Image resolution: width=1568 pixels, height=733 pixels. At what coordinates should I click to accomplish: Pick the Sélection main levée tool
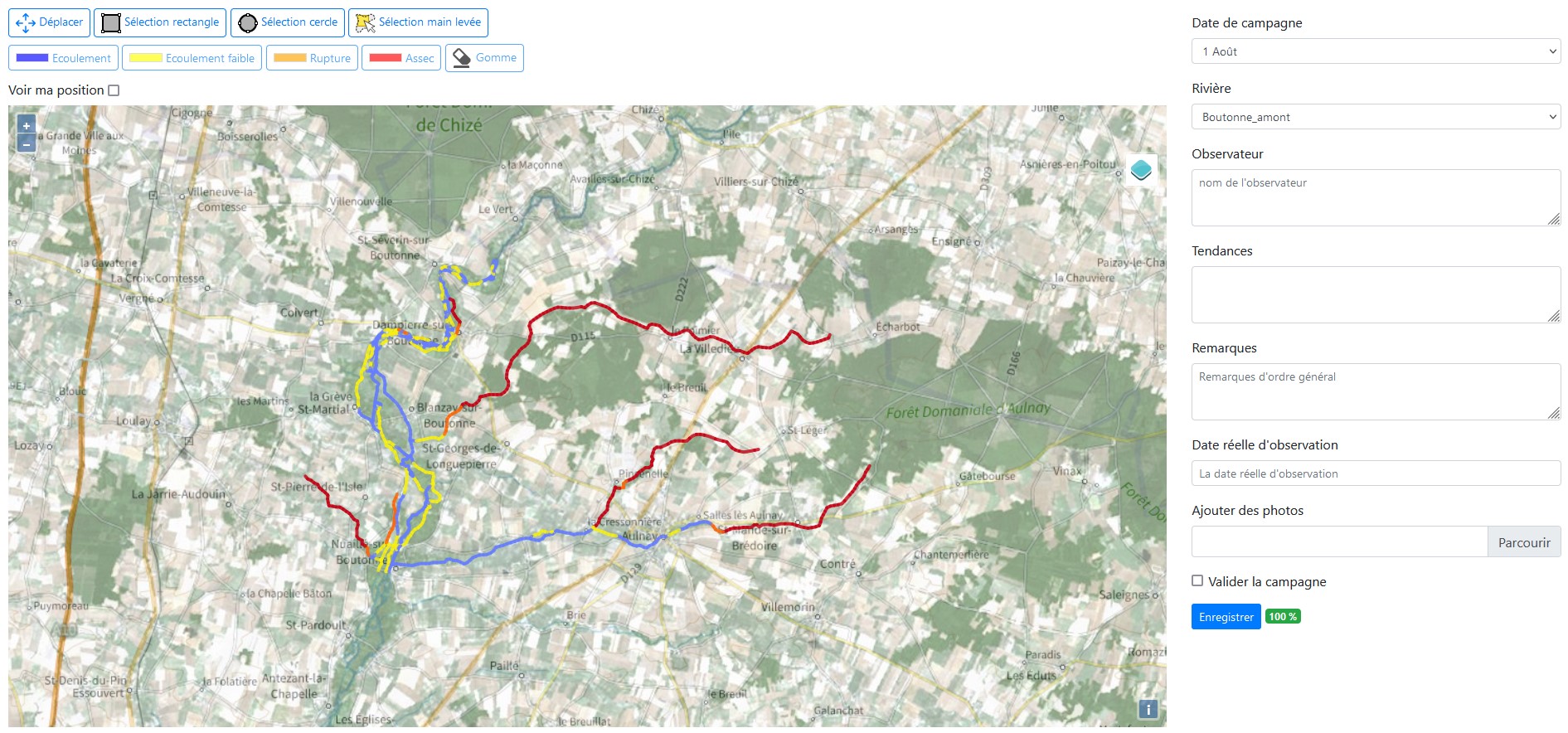(x=418, y=22)
